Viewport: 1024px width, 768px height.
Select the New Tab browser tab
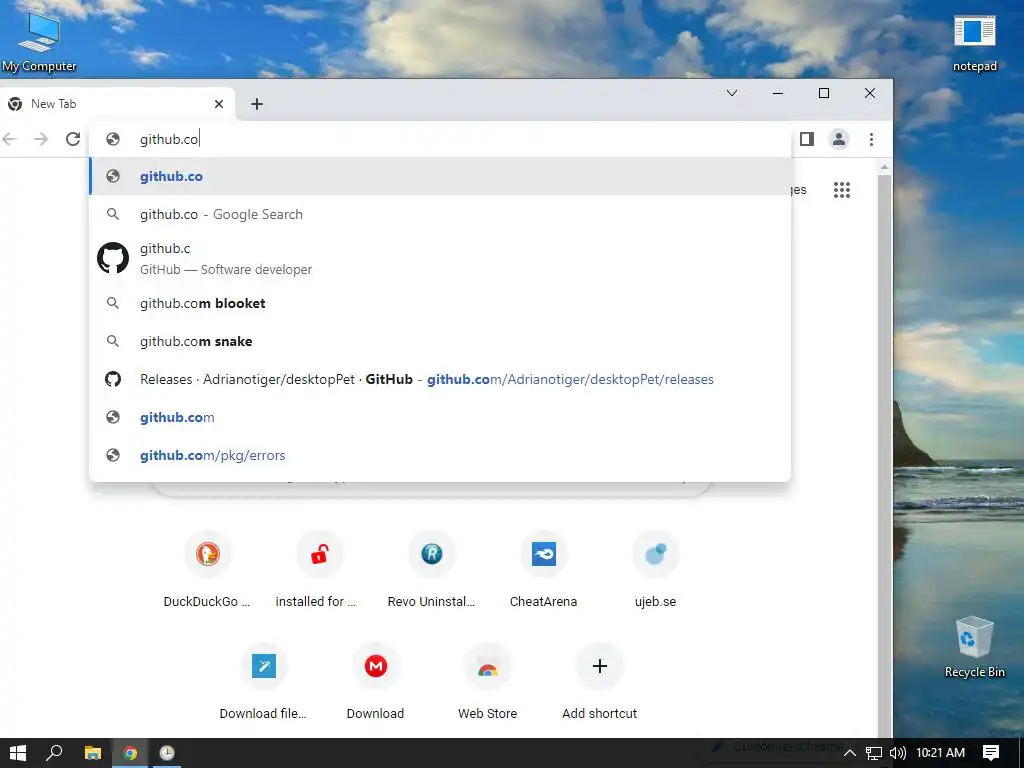tap(116, 104)
